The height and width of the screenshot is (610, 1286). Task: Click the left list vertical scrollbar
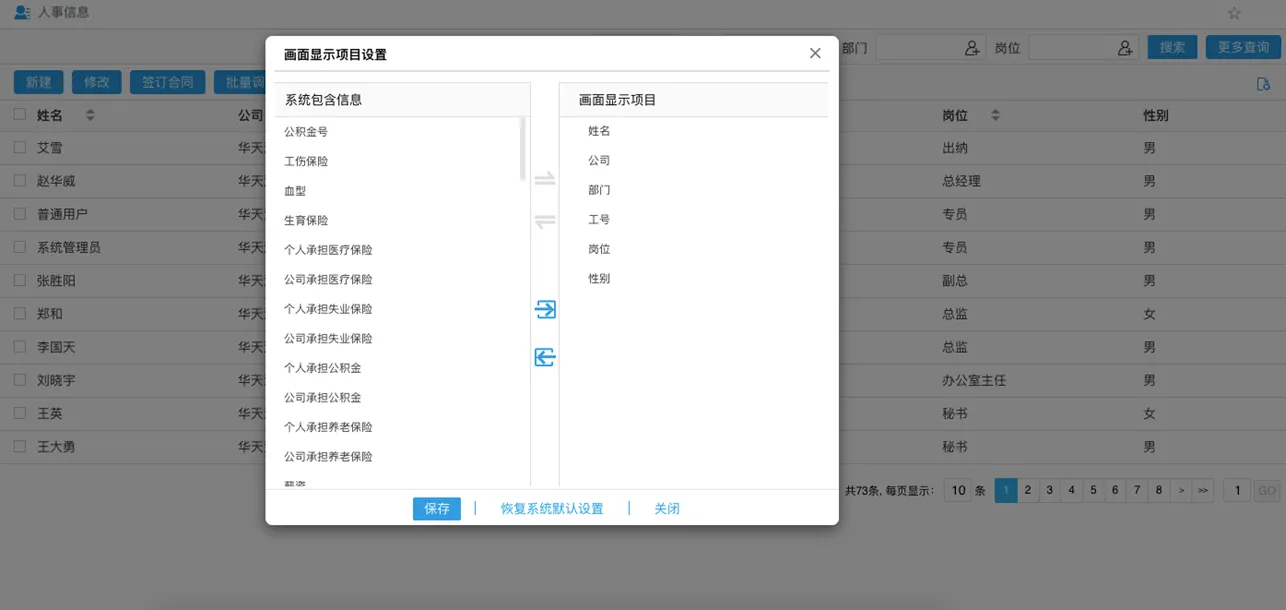tap(523, 150)
